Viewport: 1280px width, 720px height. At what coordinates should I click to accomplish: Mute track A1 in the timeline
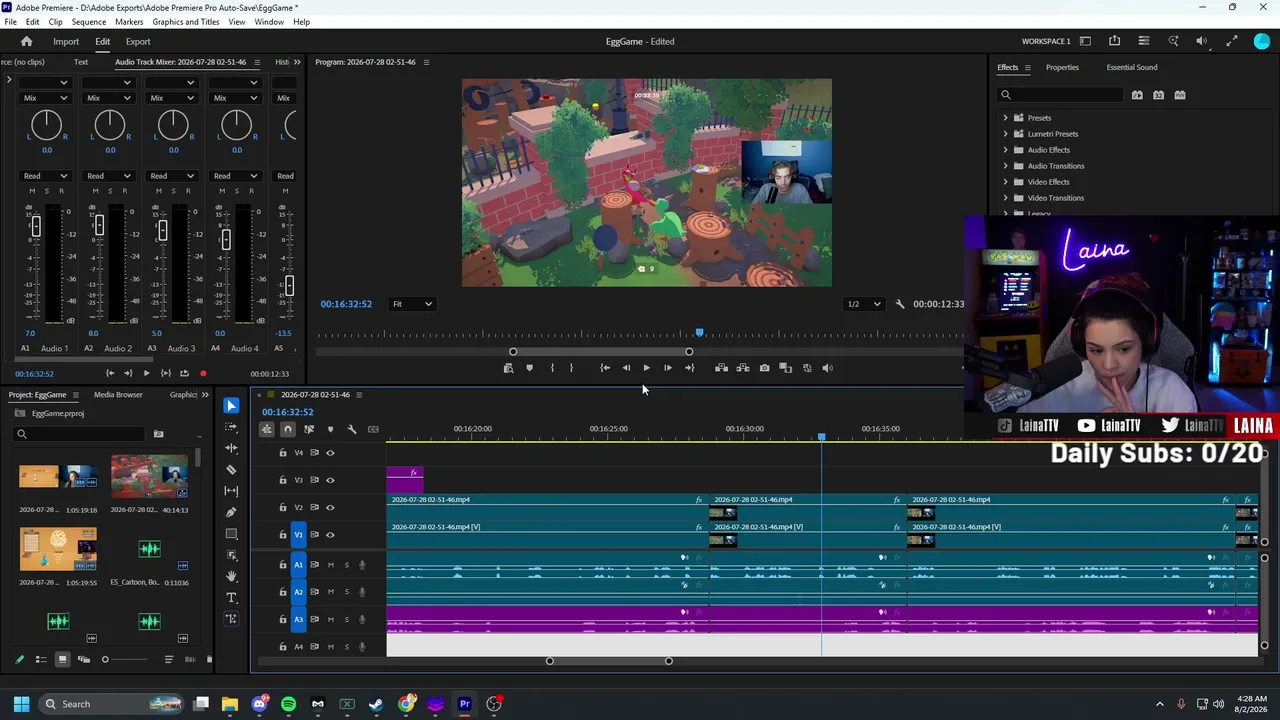pos(330,565)
